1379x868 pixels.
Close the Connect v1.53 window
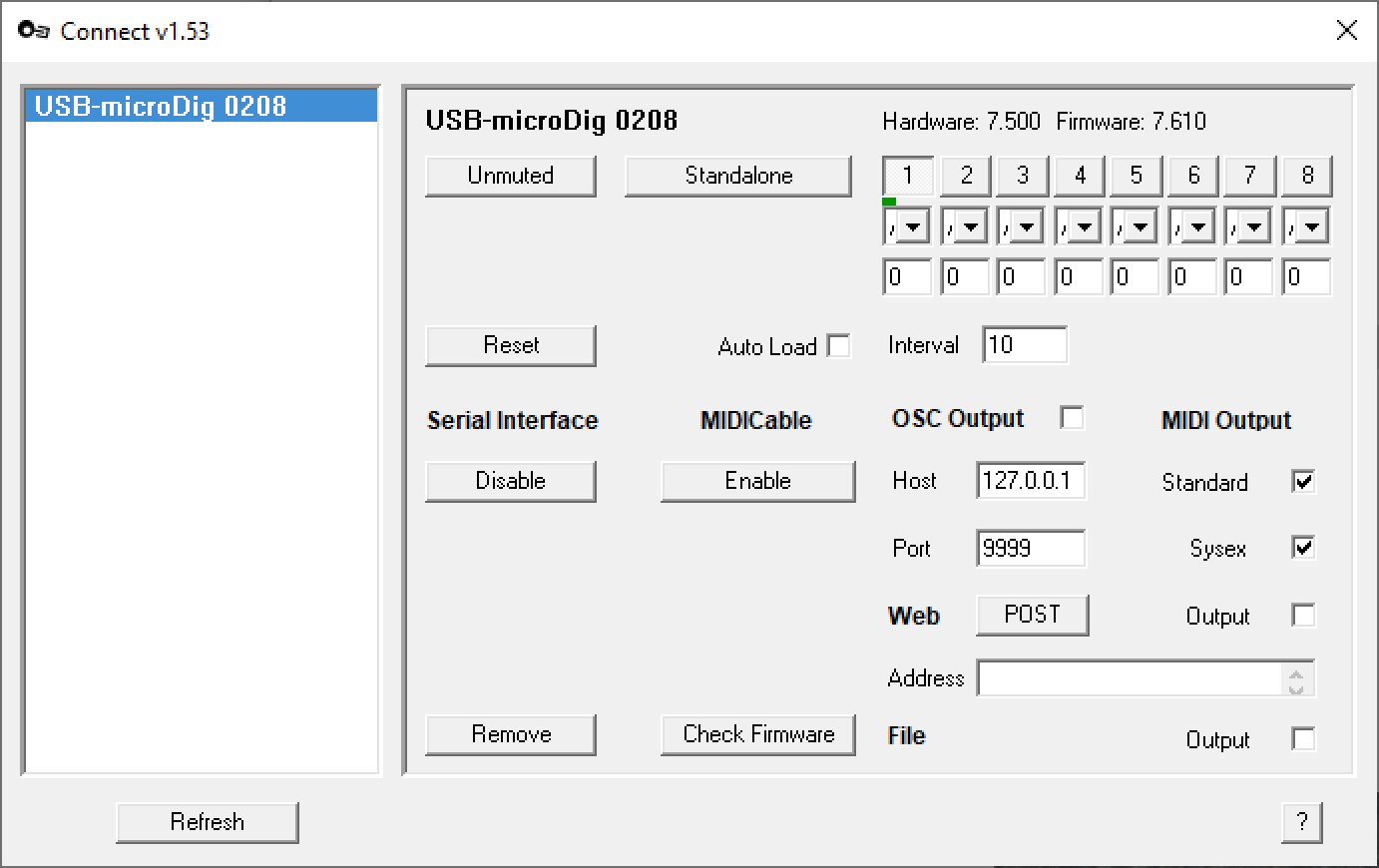(1346, 31)
